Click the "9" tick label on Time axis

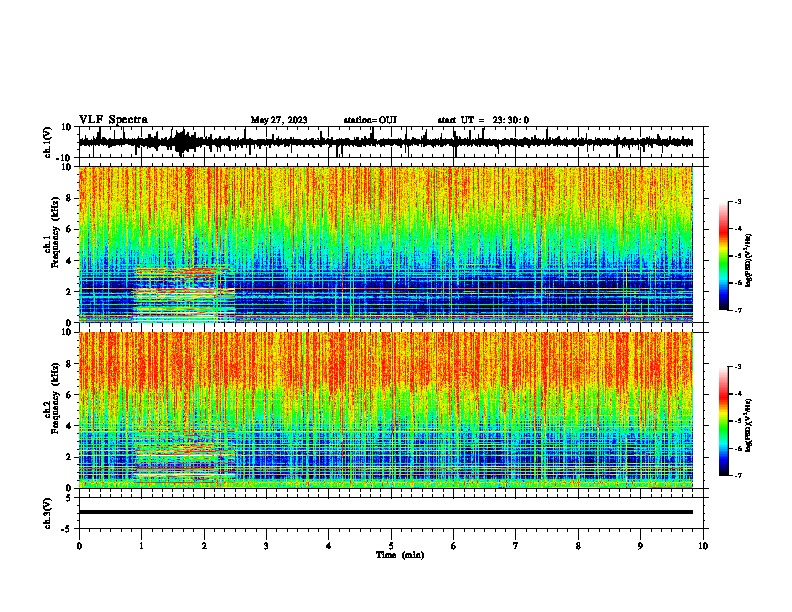click(640, 546)
